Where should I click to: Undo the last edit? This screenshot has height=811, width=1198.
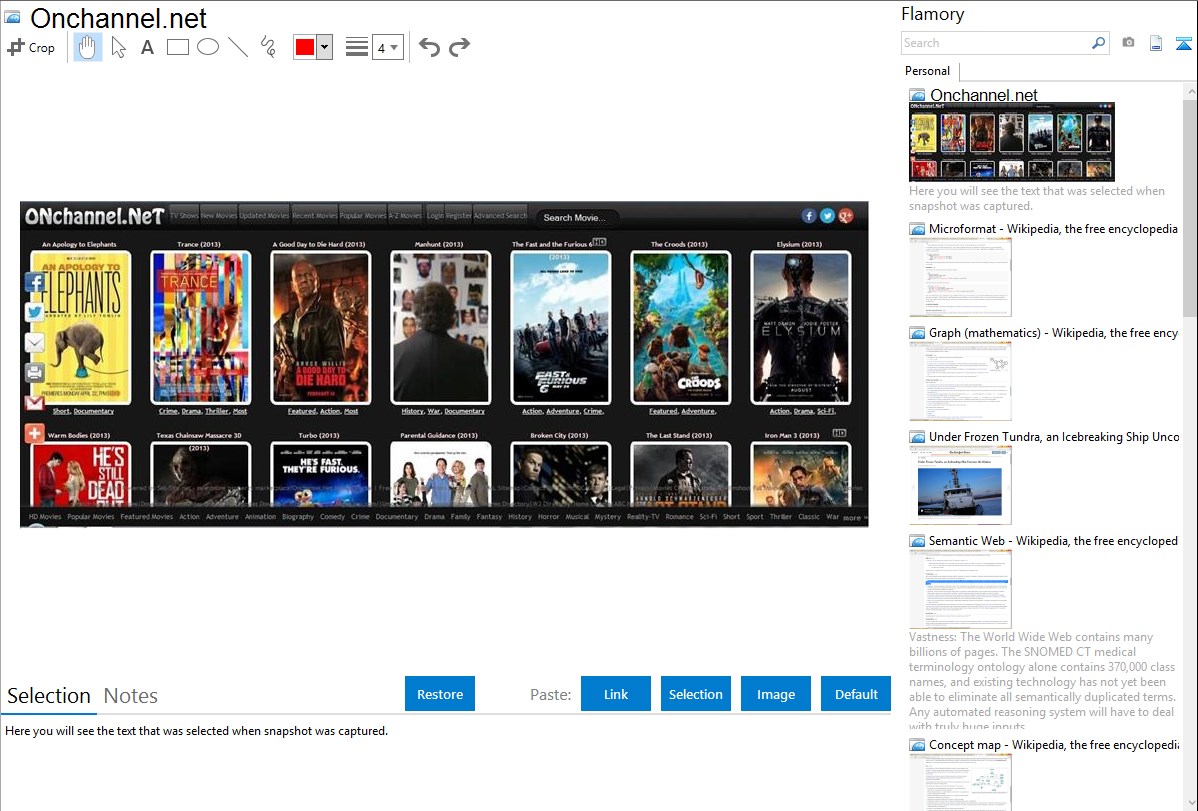[429, 47]
